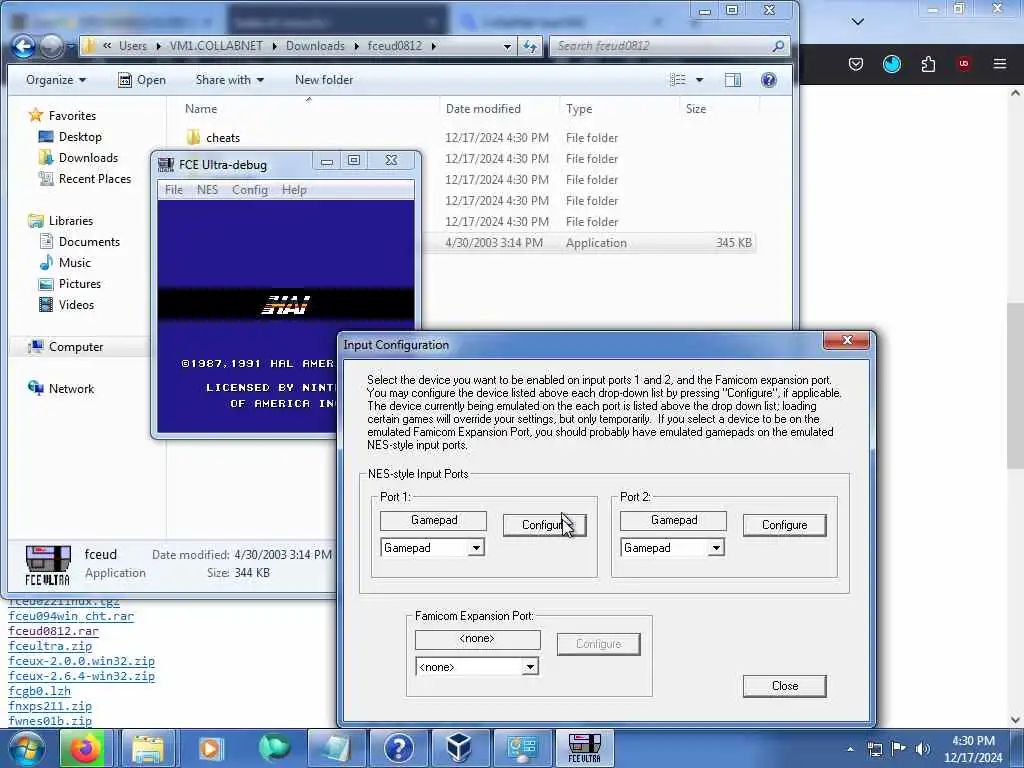Click VirtualBox cube icon in taskbar

pyautogui.click(x=459, y=748)
